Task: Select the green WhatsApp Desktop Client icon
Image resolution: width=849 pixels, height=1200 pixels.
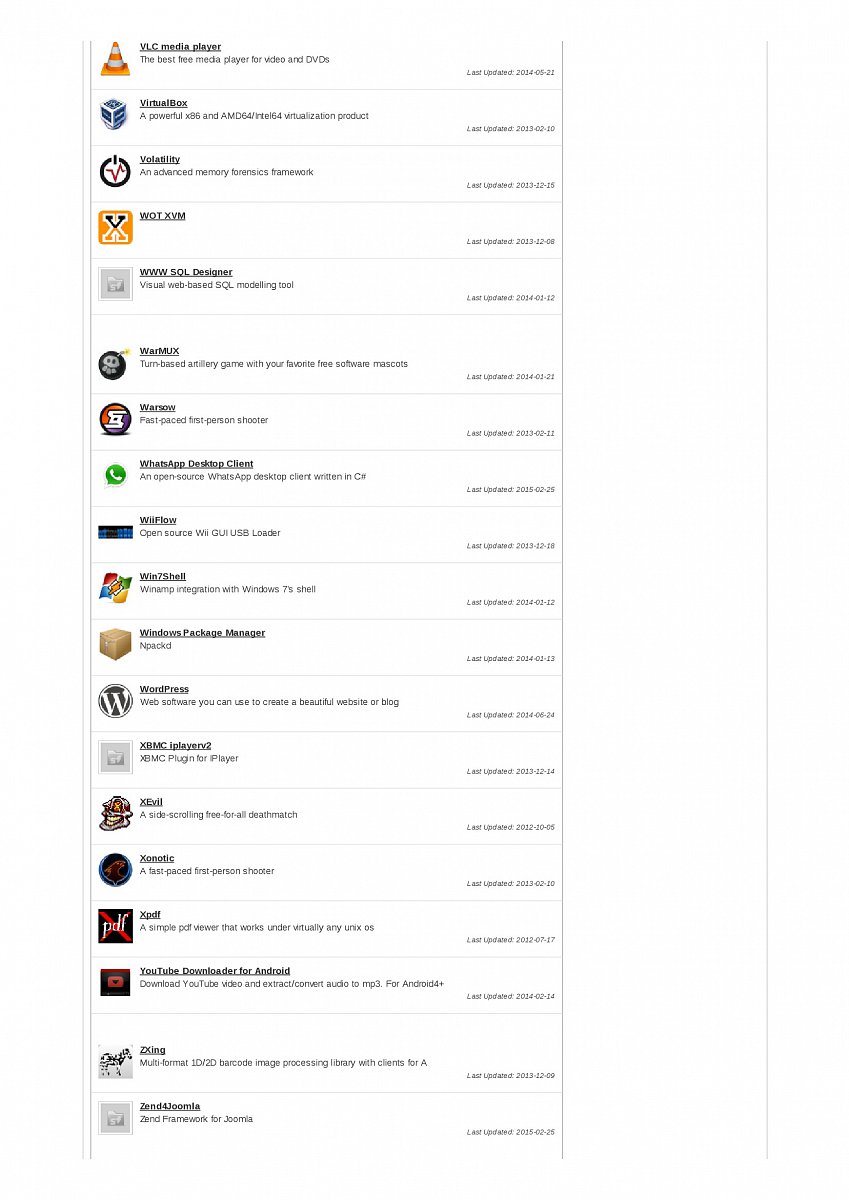Action: tap(115, 476)
